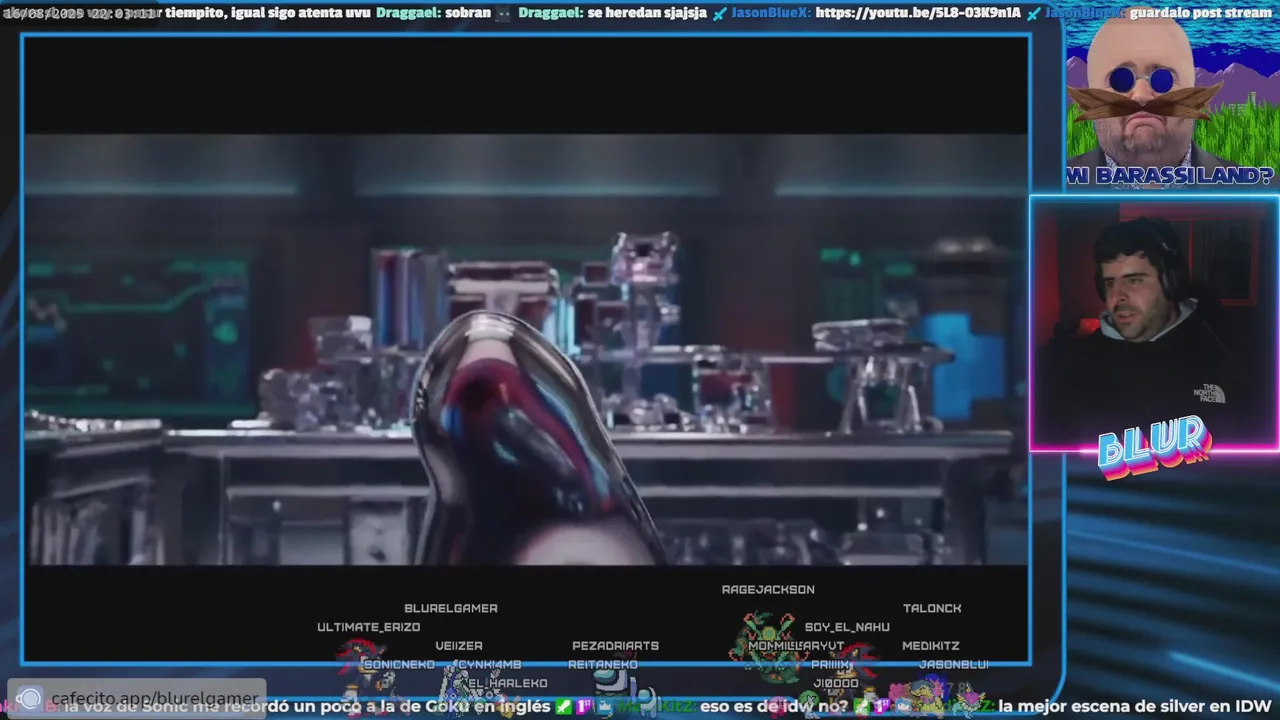Click the viewer name SOY_EL_NAHU
This screenshot has width=1280, height=720.
(847, 627)
